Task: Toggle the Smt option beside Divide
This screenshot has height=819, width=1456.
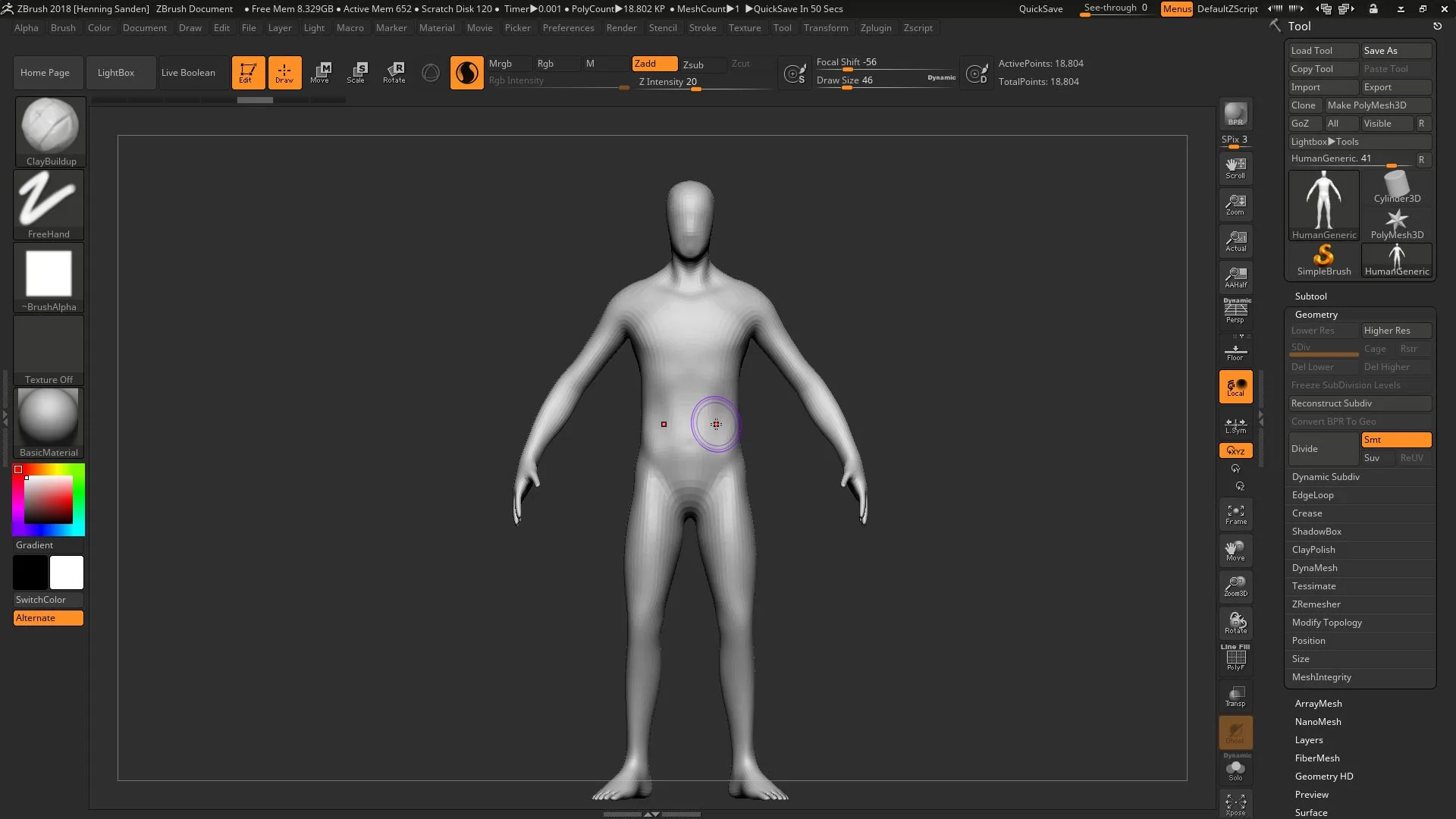Action: (x=1395, y=440)
